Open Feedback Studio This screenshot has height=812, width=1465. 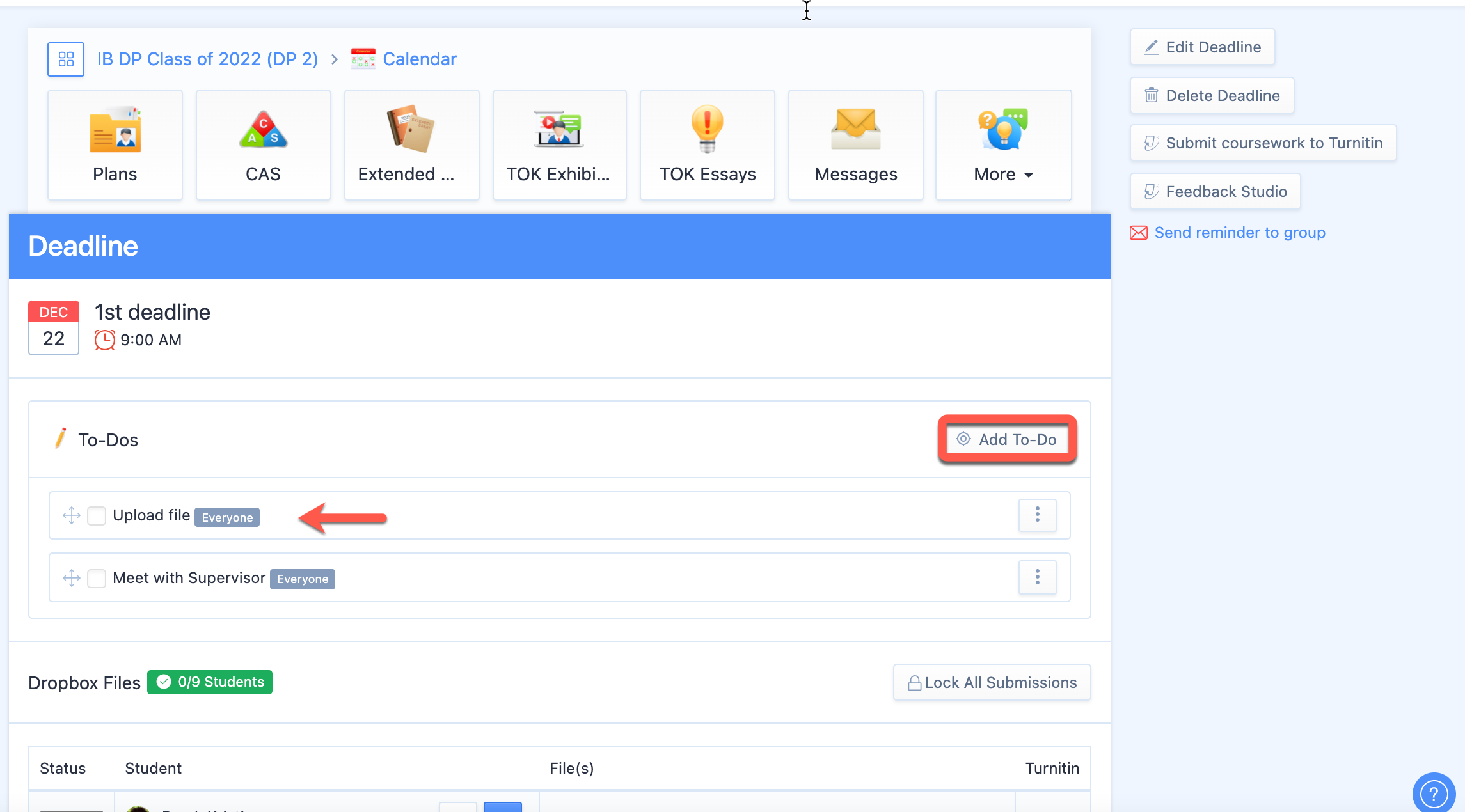tap(1216, 191)
